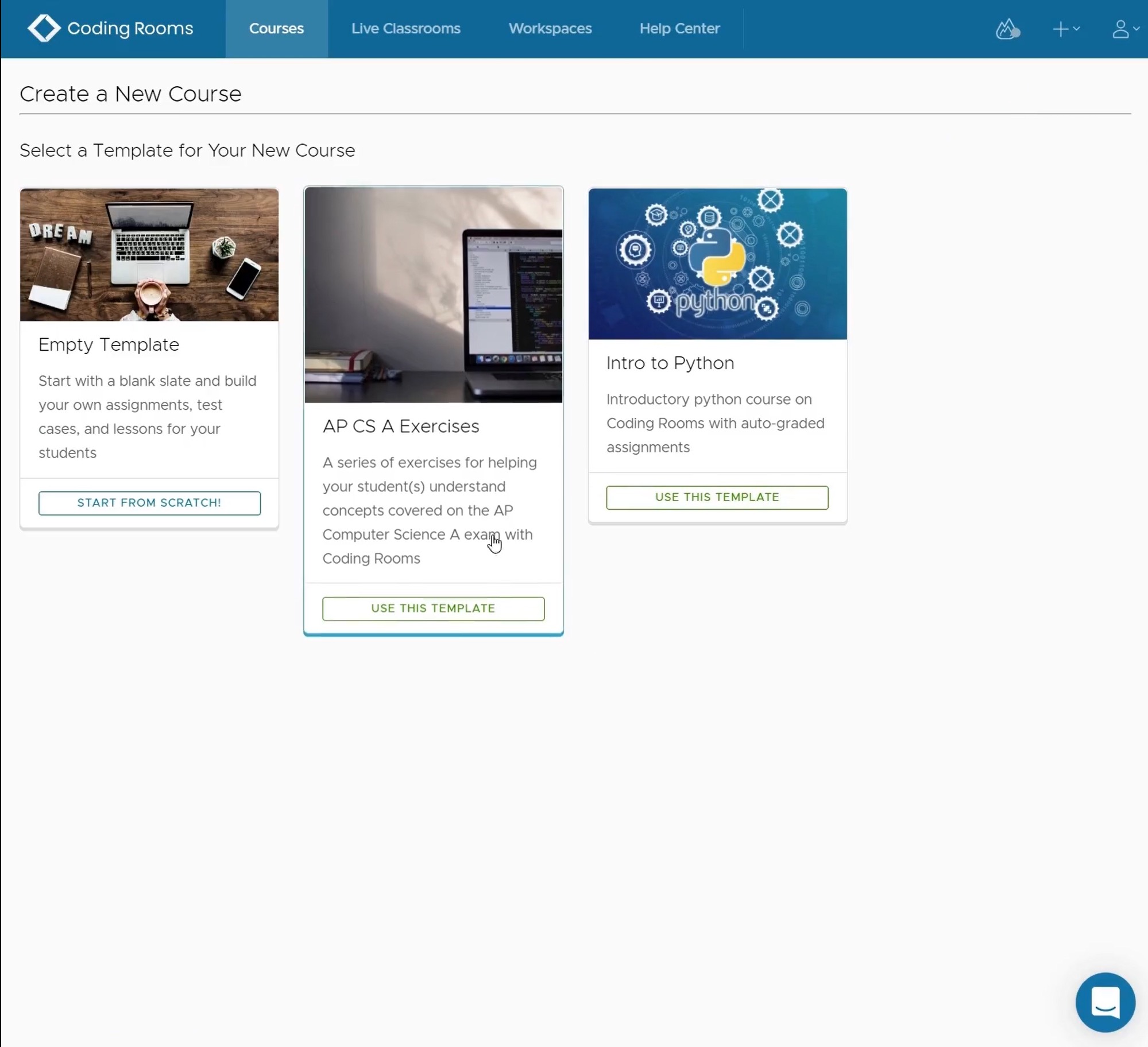Open the user account profile menu
Screen dimensions: 1148x1047
point(1124,29)
